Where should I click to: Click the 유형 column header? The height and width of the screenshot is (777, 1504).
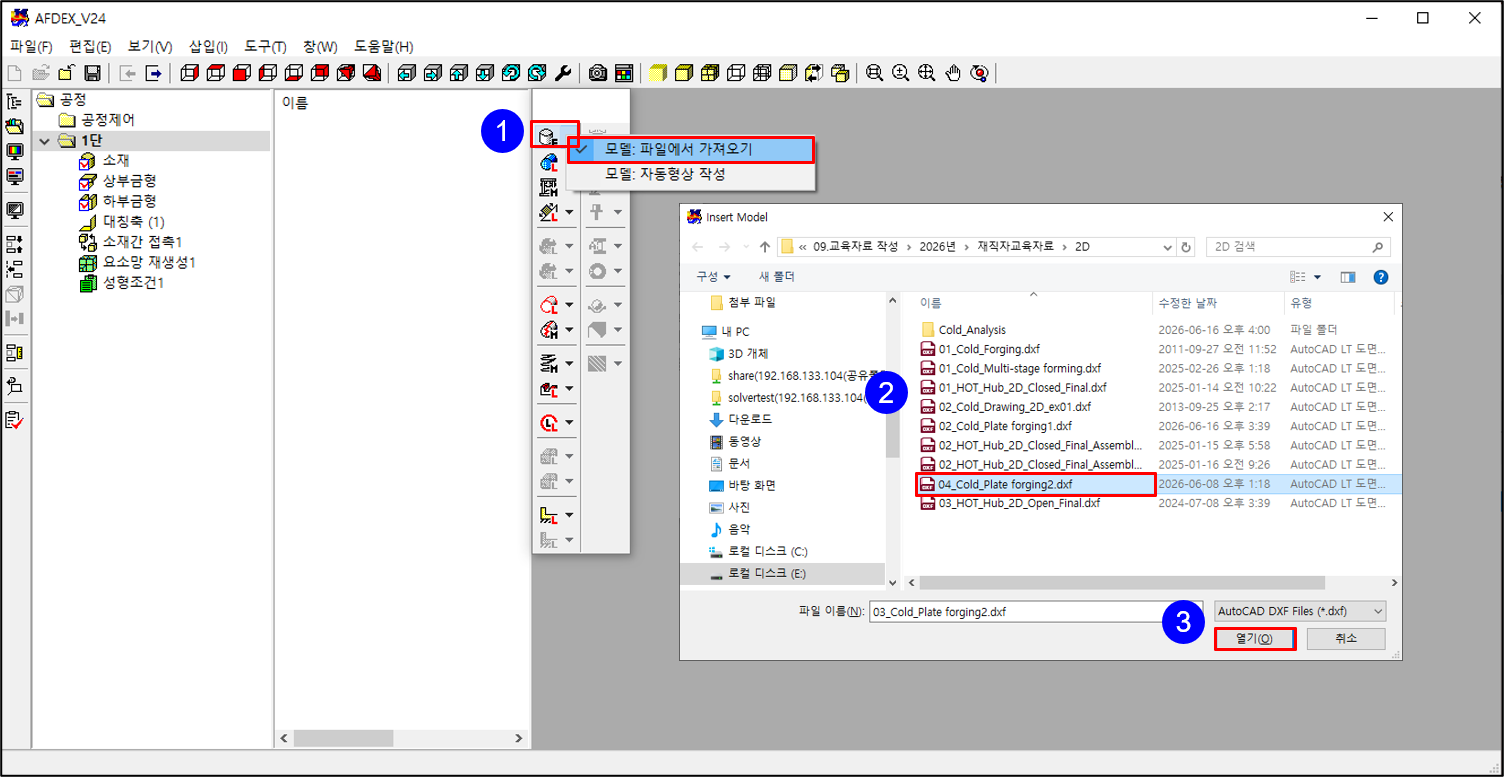coord(1339,303)
